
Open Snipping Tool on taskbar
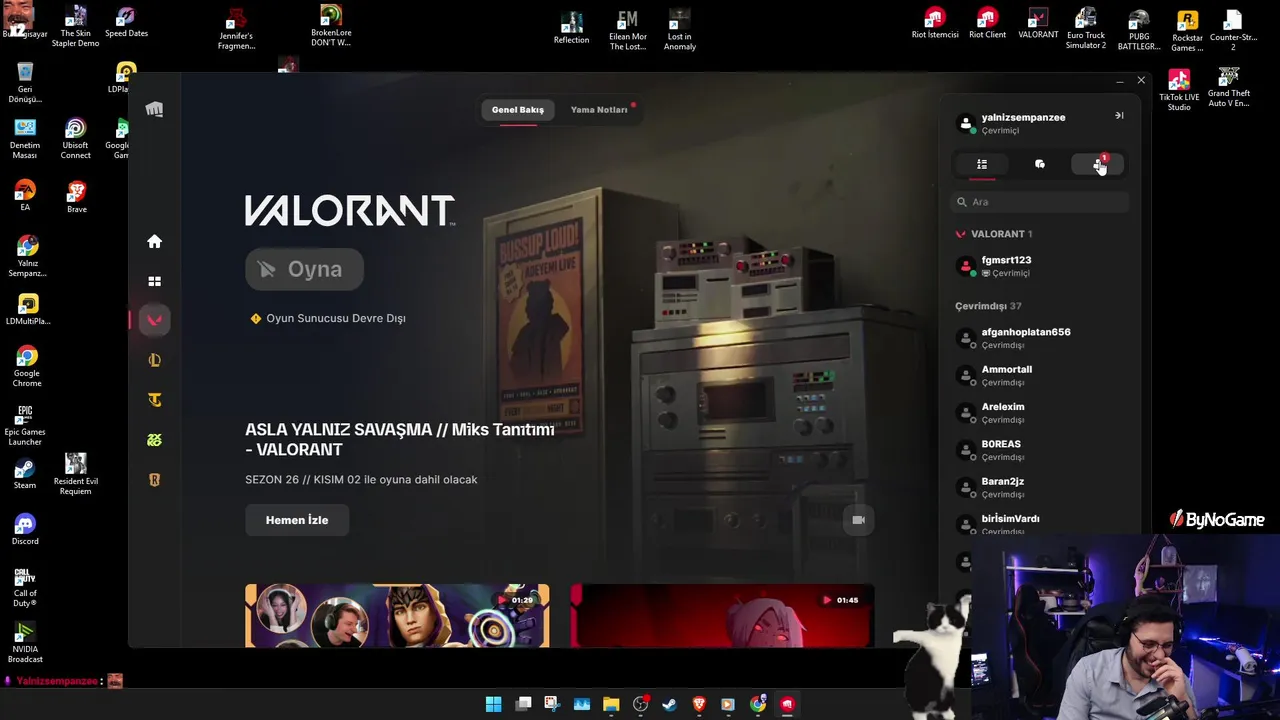(552, 704)
